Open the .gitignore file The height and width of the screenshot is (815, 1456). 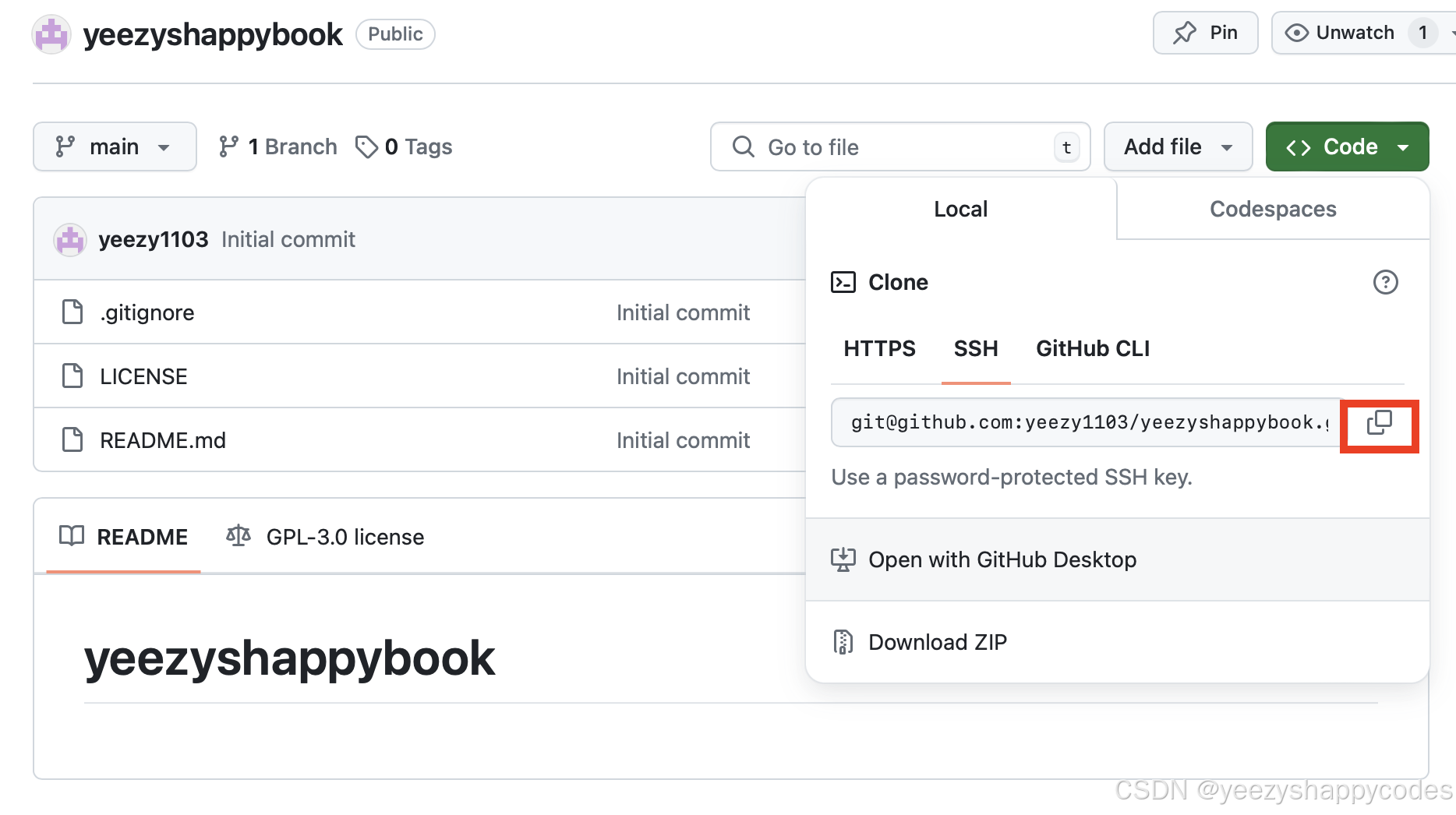(x=147, y=312)
